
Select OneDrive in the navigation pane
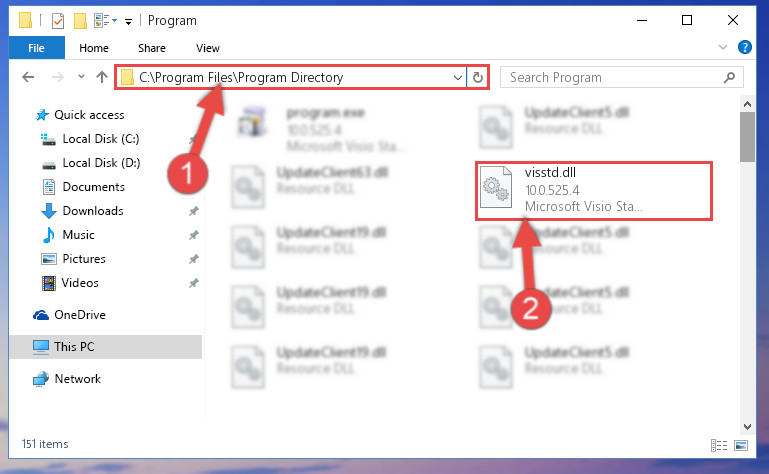(x=79, y=315)
